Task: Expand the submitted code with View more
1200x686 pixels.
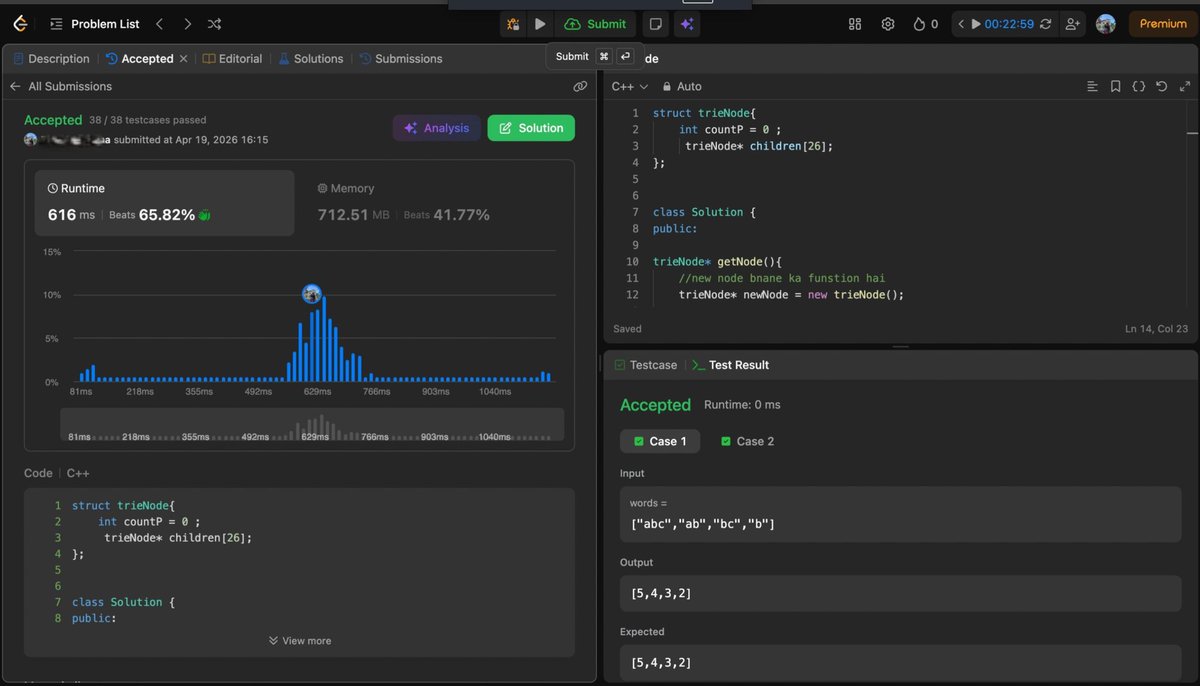Action: [300, 641]
